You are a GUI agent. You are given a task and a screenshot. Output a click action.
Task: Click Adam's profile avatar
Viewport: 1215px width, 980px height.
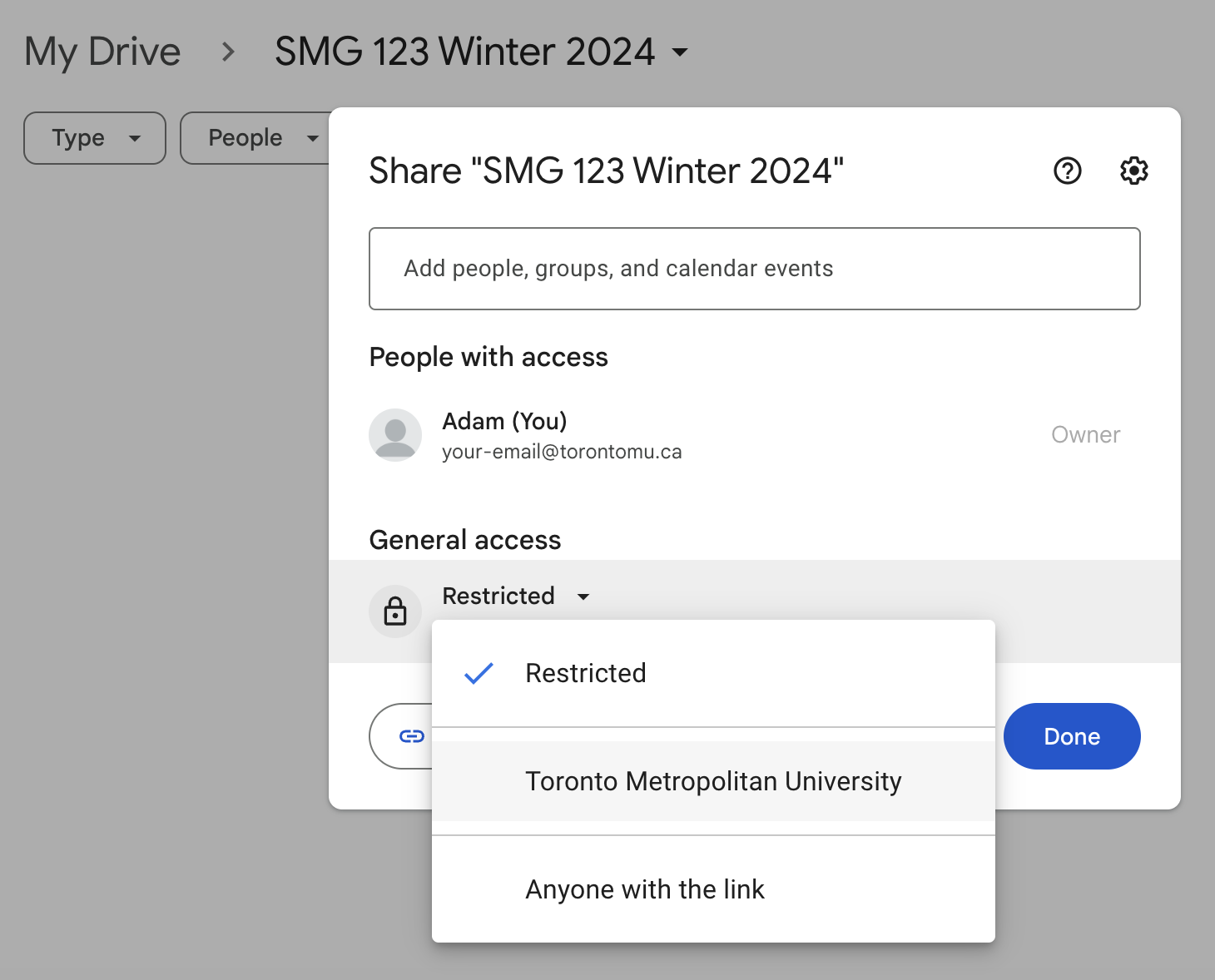coord(395,434)
